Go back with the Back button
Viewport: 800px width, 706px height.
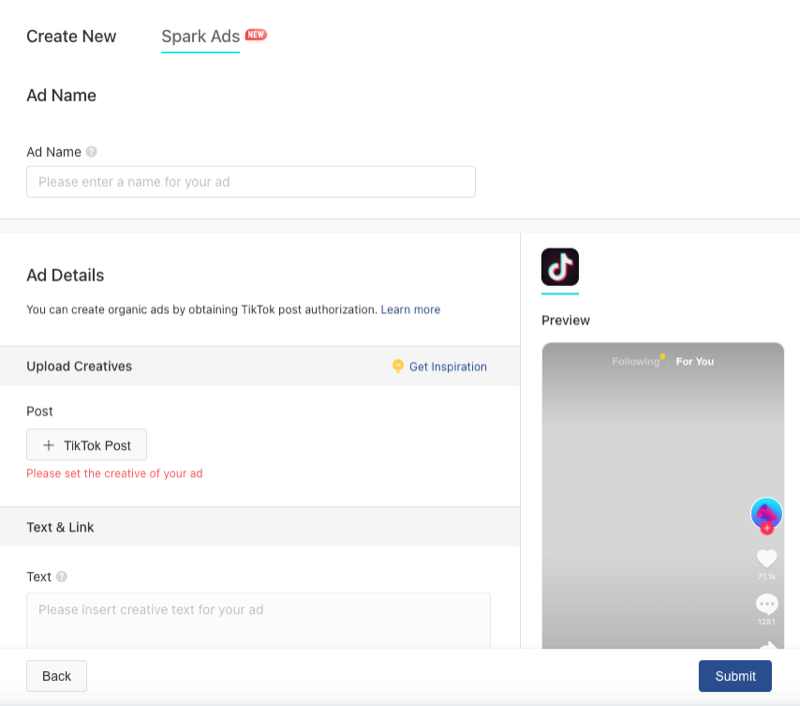click(57, 676)
